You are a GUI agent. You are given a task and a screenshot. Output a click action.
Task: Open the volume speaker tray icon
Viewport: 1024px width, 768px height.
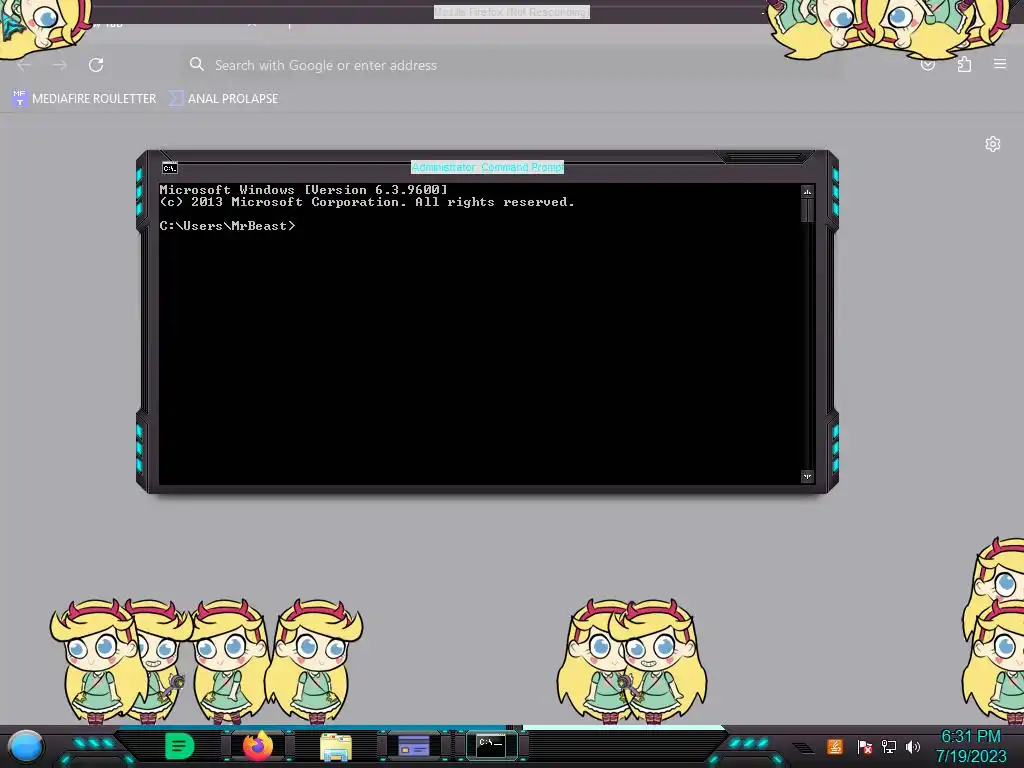913,746
